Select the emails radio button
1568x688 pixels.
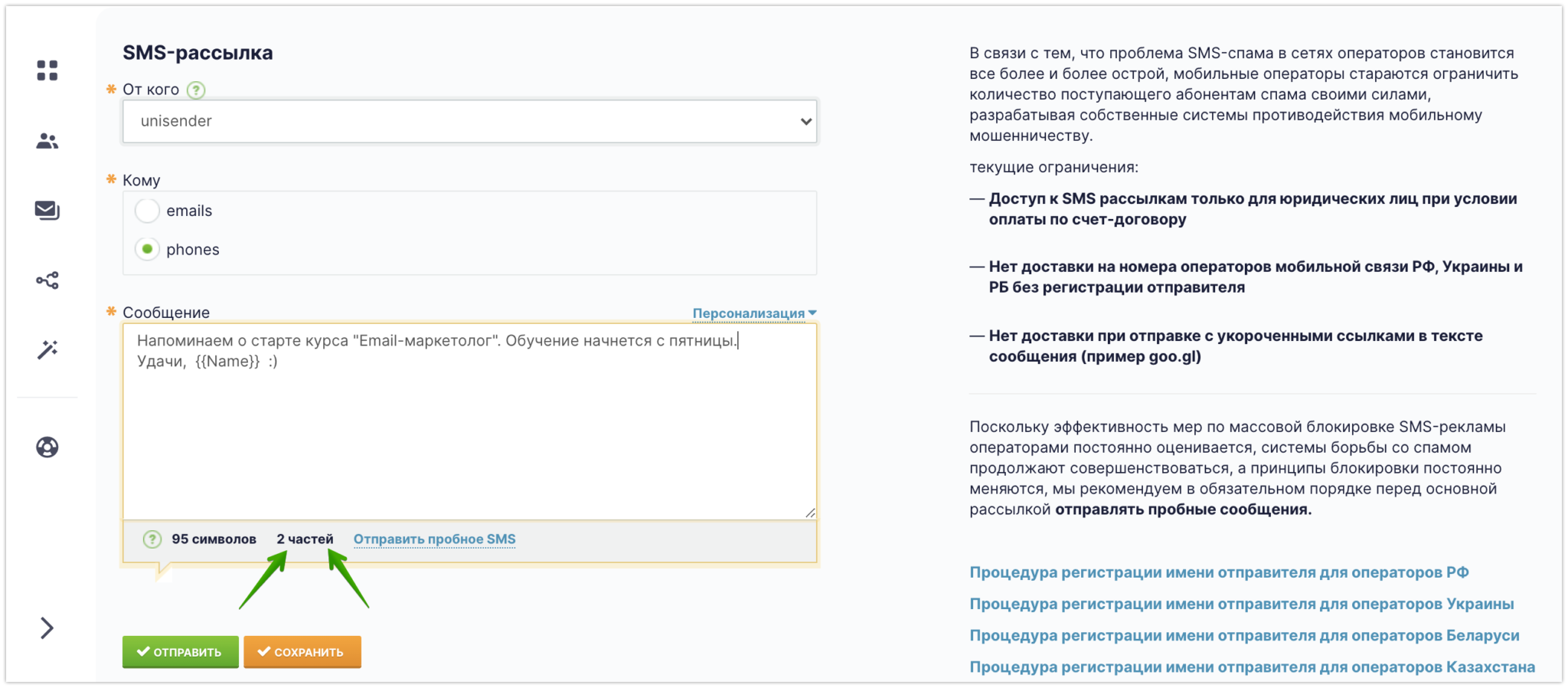tap(147, 211)
